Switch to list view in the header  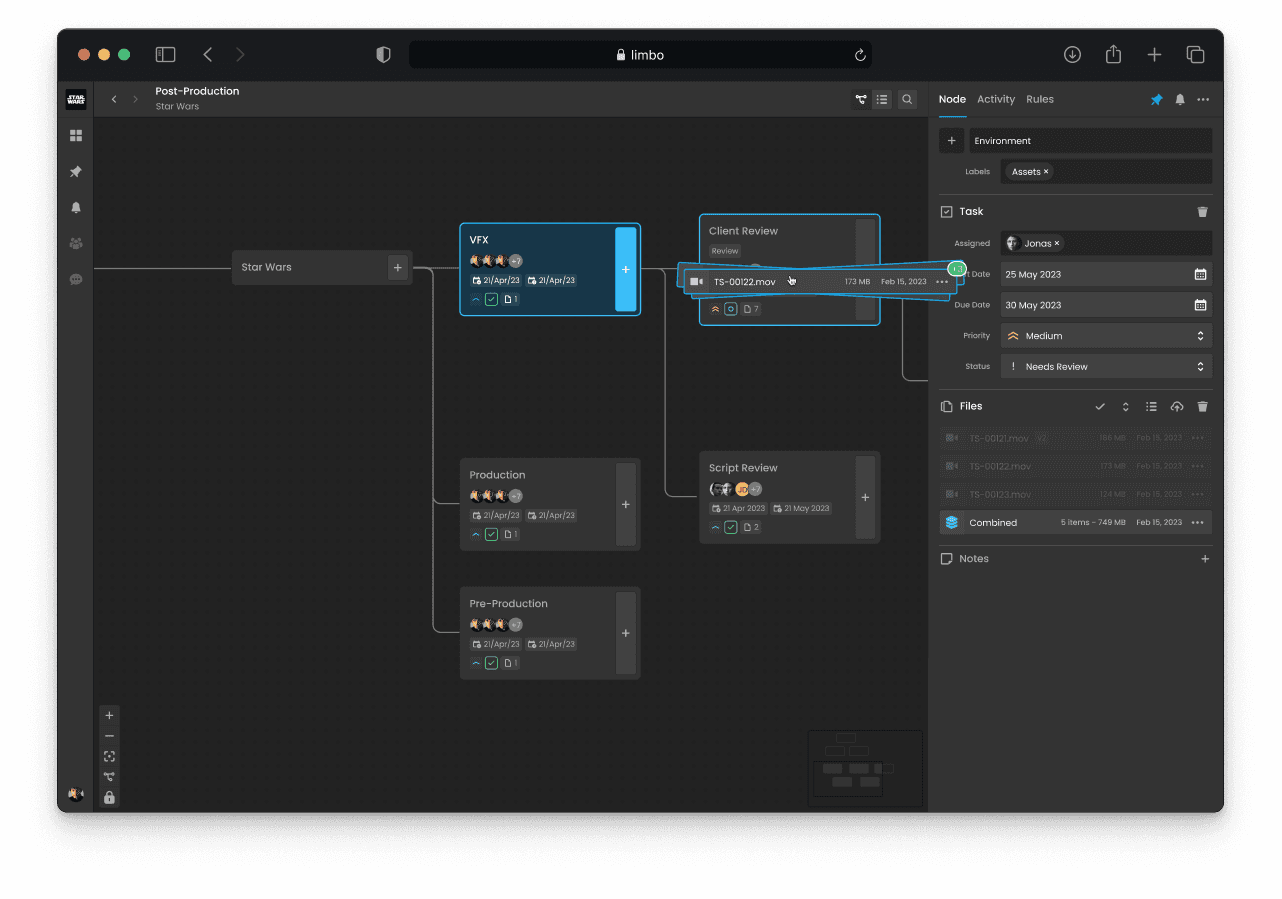click(x=882, y=99)
